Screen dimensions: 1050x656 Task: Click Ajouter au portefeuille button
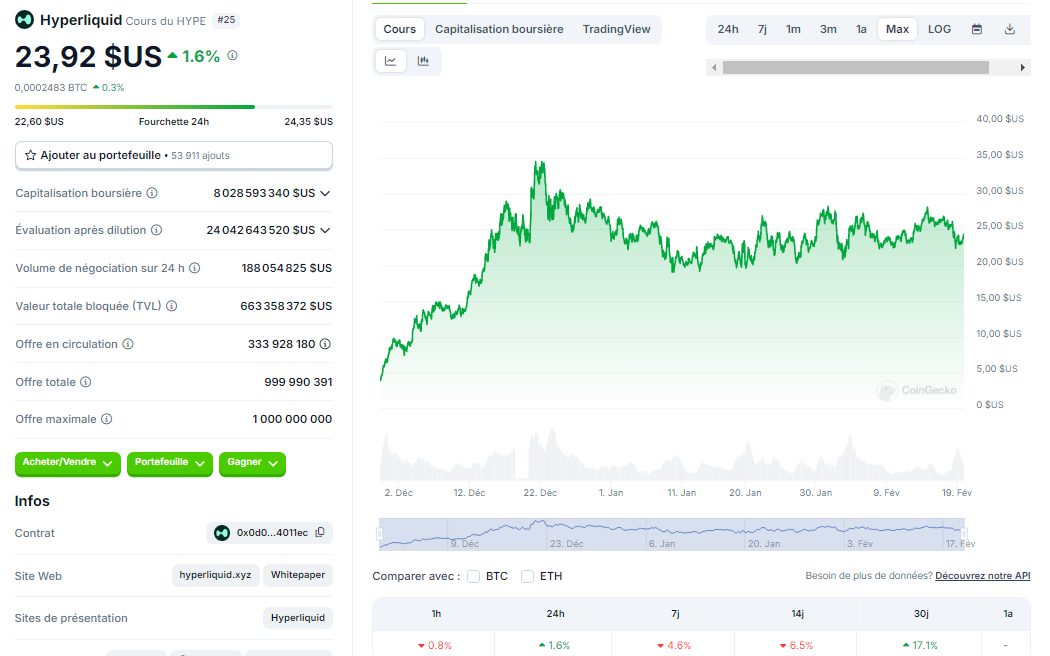pyautogui.click(x=174, y=155)
